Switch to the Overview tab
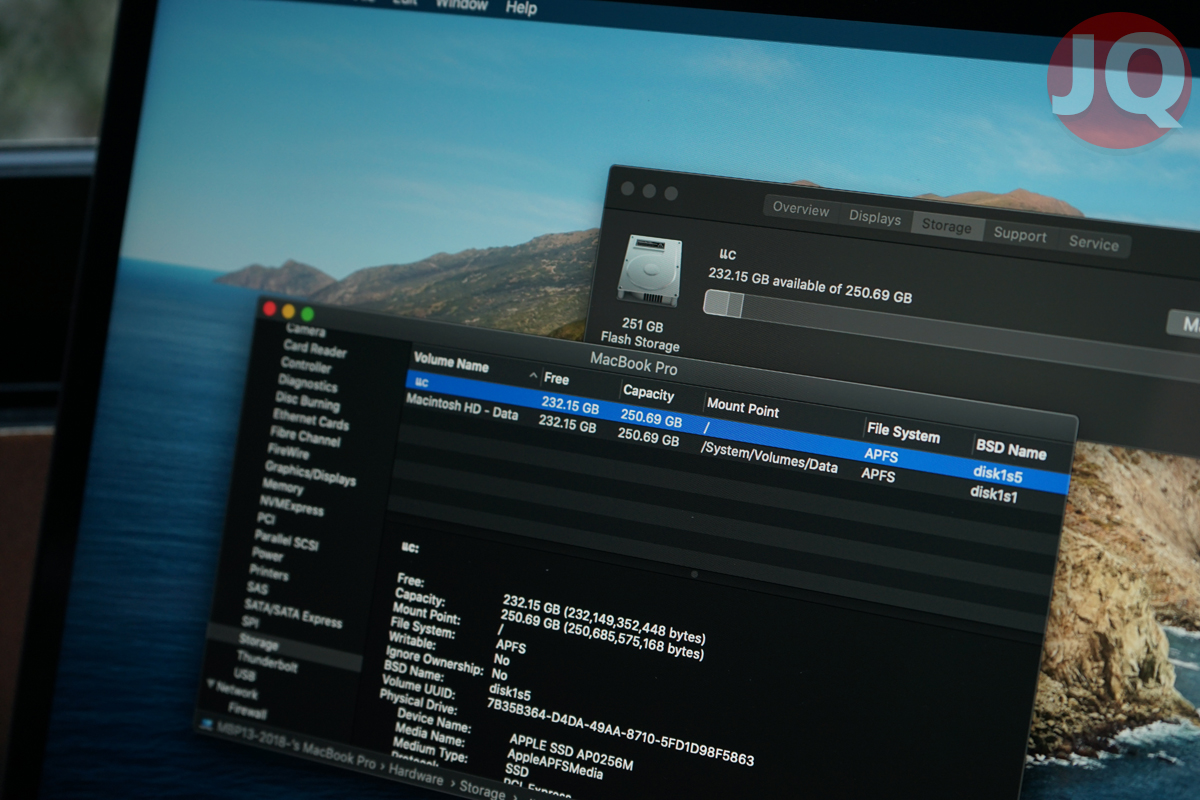Screen dimensions: 1200x800 click(801, 210)
